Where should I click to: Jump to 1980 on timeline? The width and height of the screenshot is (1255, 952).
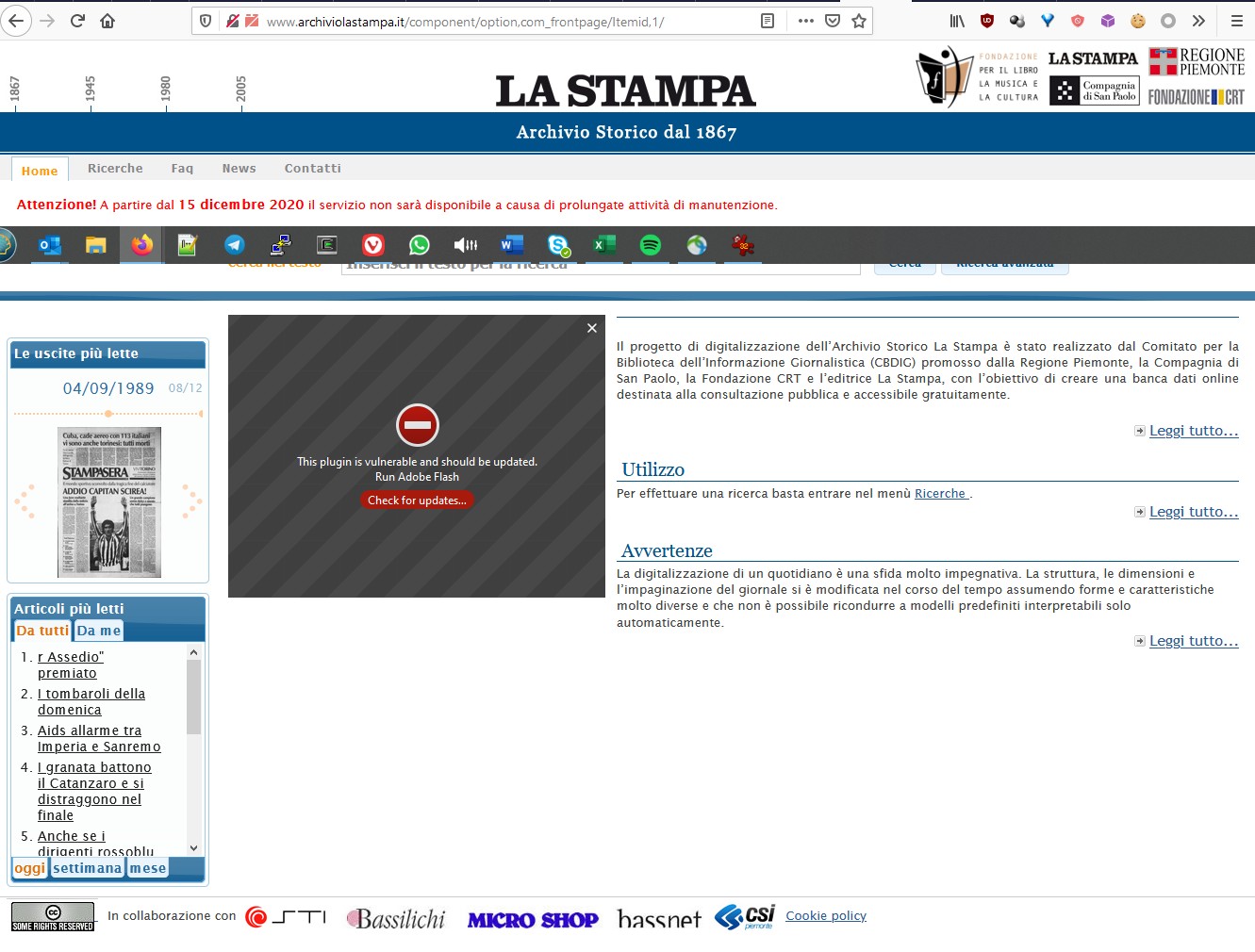tap(165, 90)
